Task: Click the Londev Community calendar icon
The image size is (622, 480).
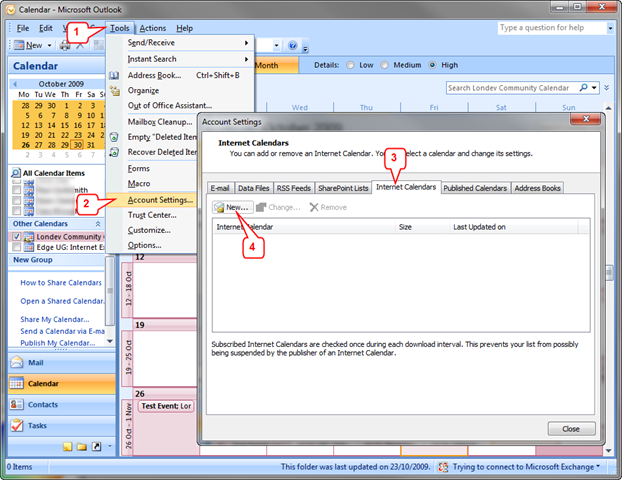Action: point(29,237)
